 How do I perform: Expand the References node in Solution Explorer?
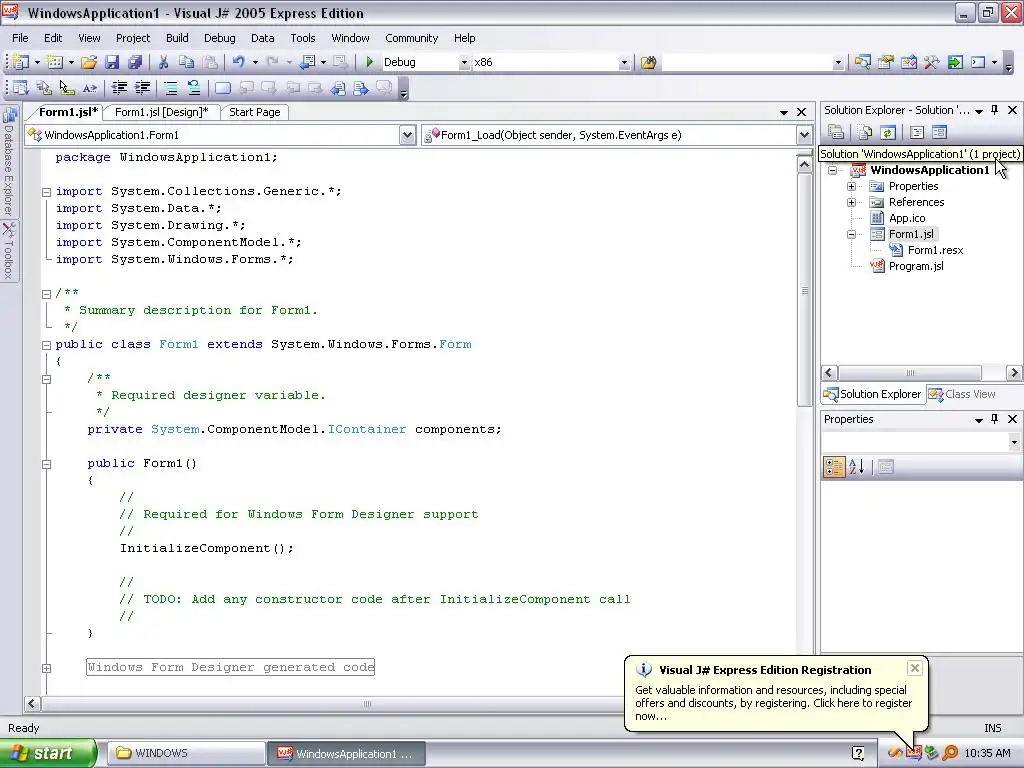pos(852,202)
